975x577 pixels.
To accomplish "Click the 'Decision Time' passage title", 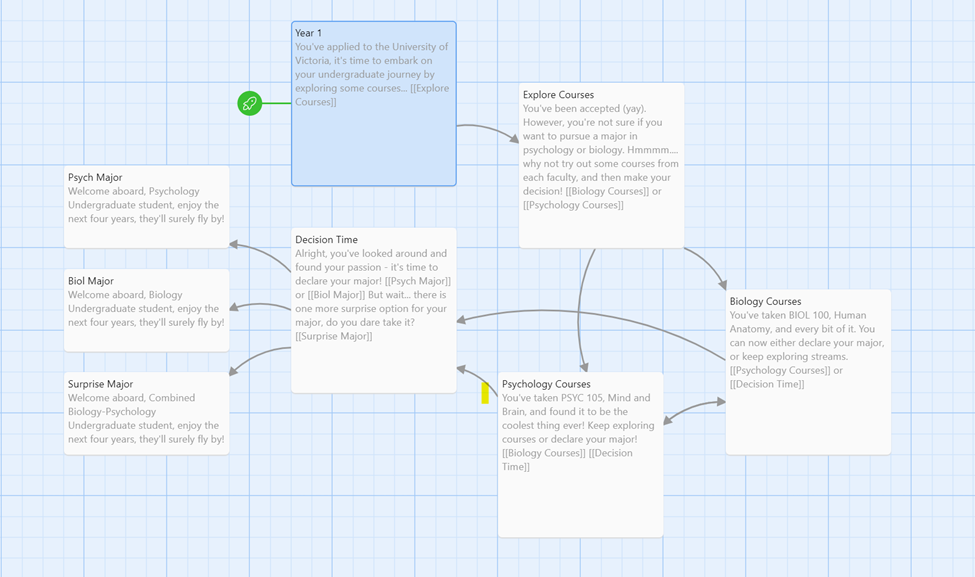I will coord(326,239).
